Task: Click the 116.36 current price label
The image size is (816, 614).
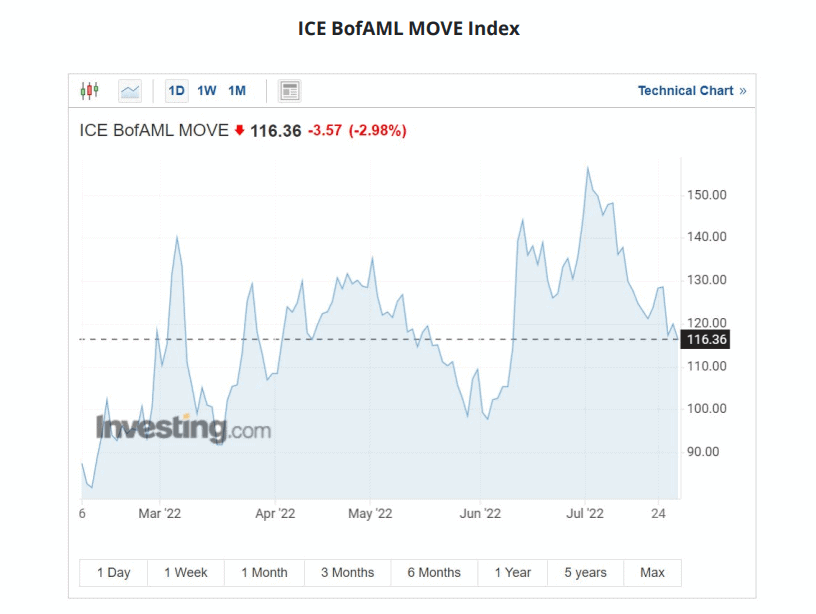Action: [705, 340]
